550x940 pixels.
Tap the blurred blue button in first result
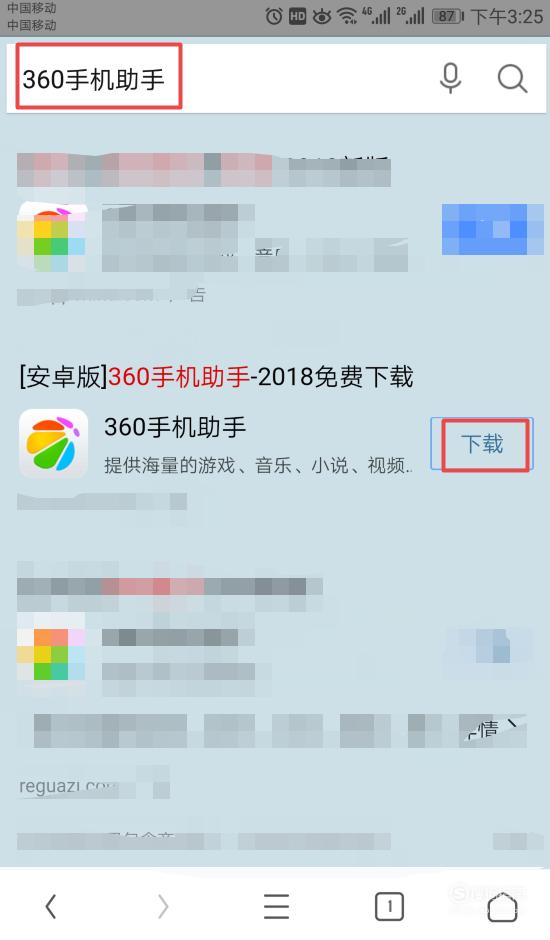point(493,229)
